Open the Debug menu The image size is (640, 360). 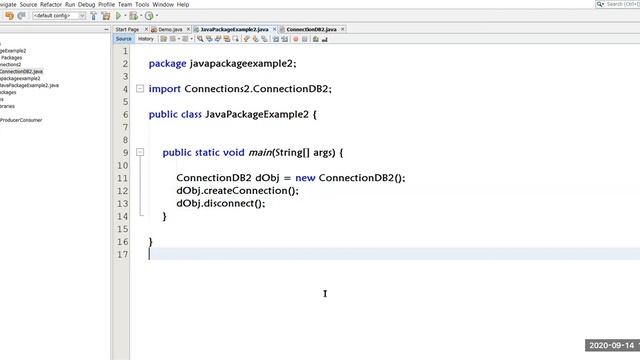[86, 4]
